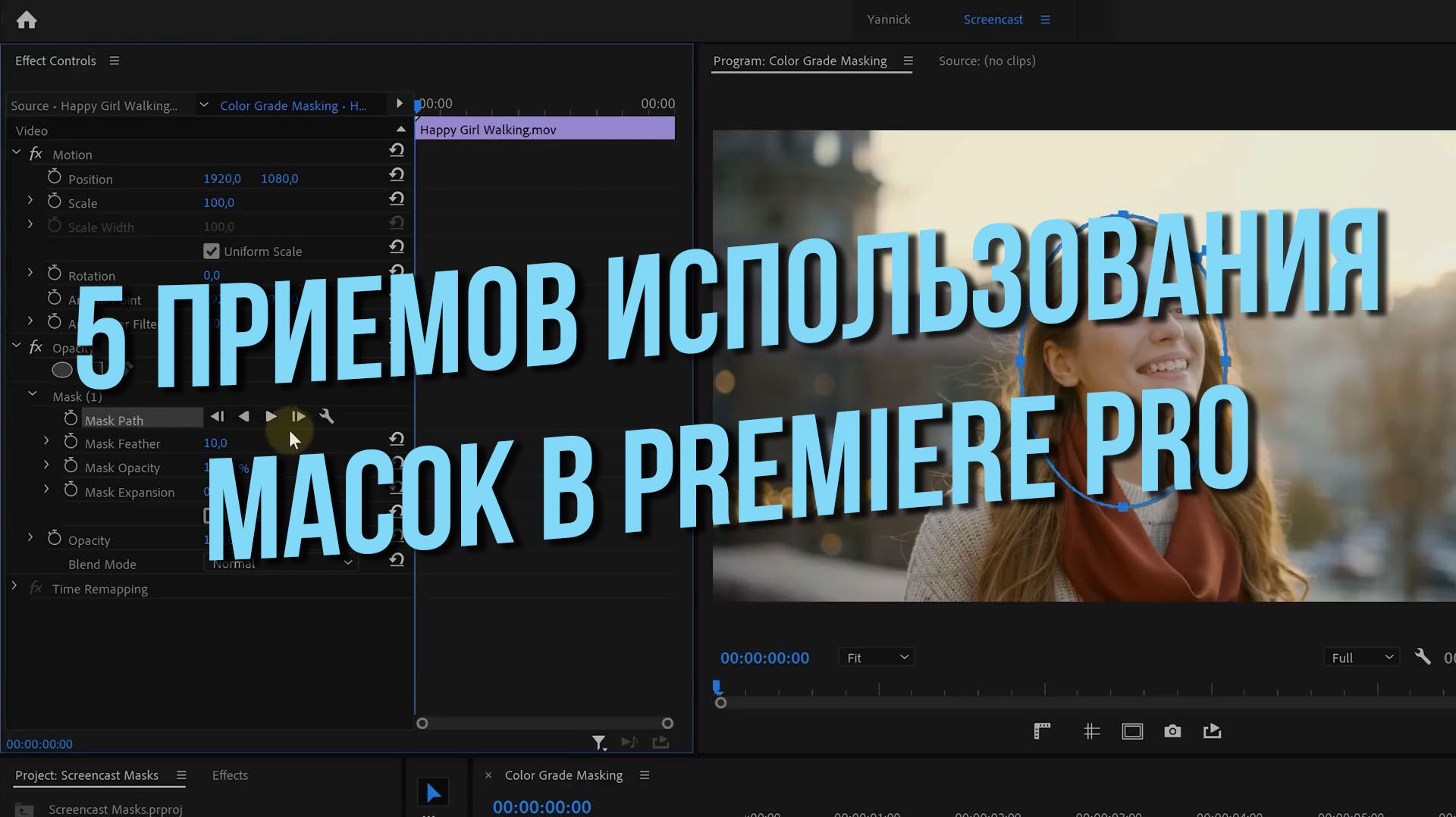Viewport: 1456px width, 817px height.
Task: Toggle the Motion fx effect on or off
Action: point(36,154)
